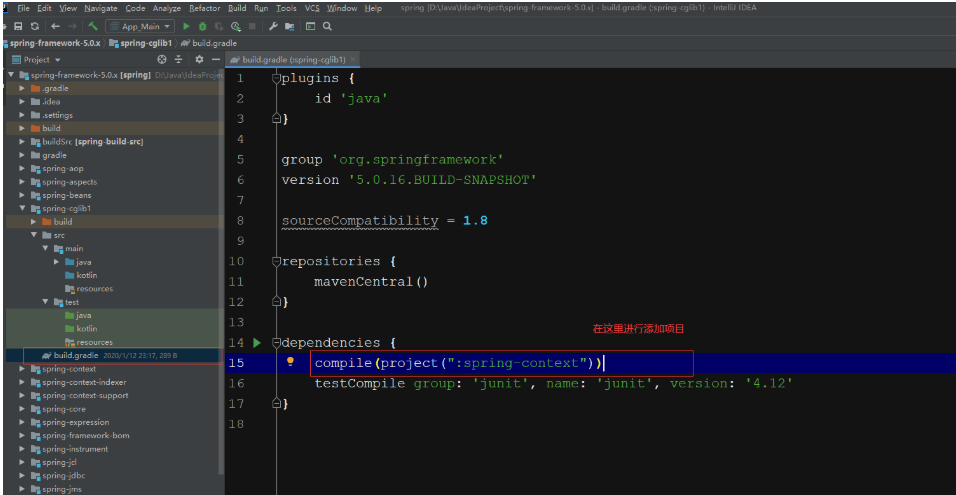This screenshot has height=495, width=956.
Task: Open the File menu
Action: (x=24, y=9)
